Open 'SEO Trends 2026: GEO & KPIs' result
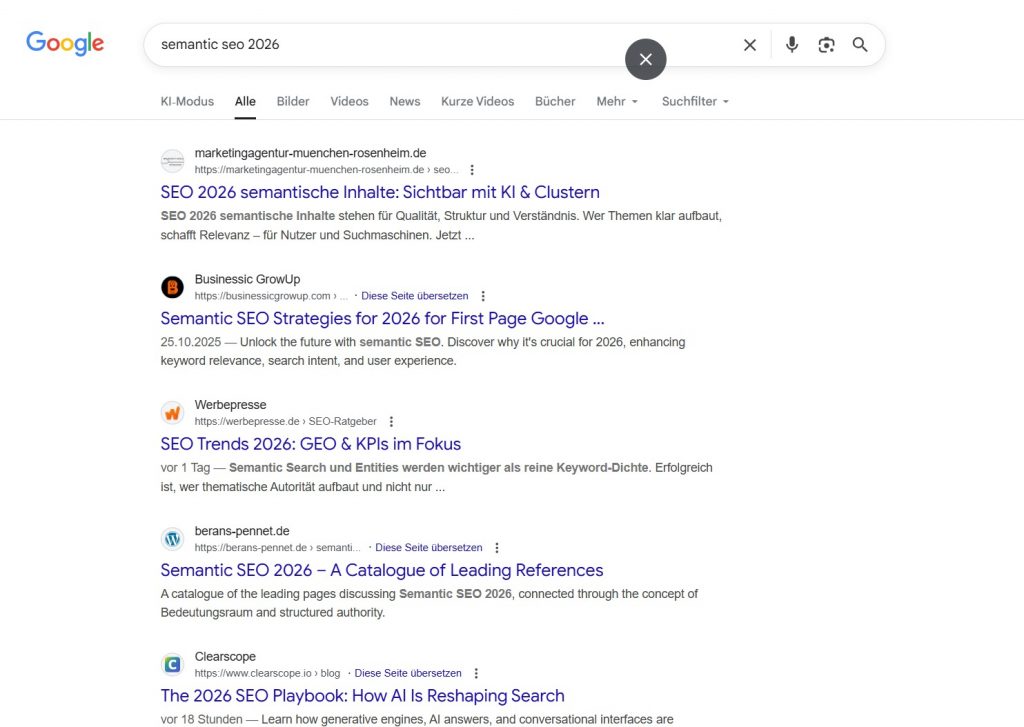This screenshot has height=727, width=1024. (310, 444)
